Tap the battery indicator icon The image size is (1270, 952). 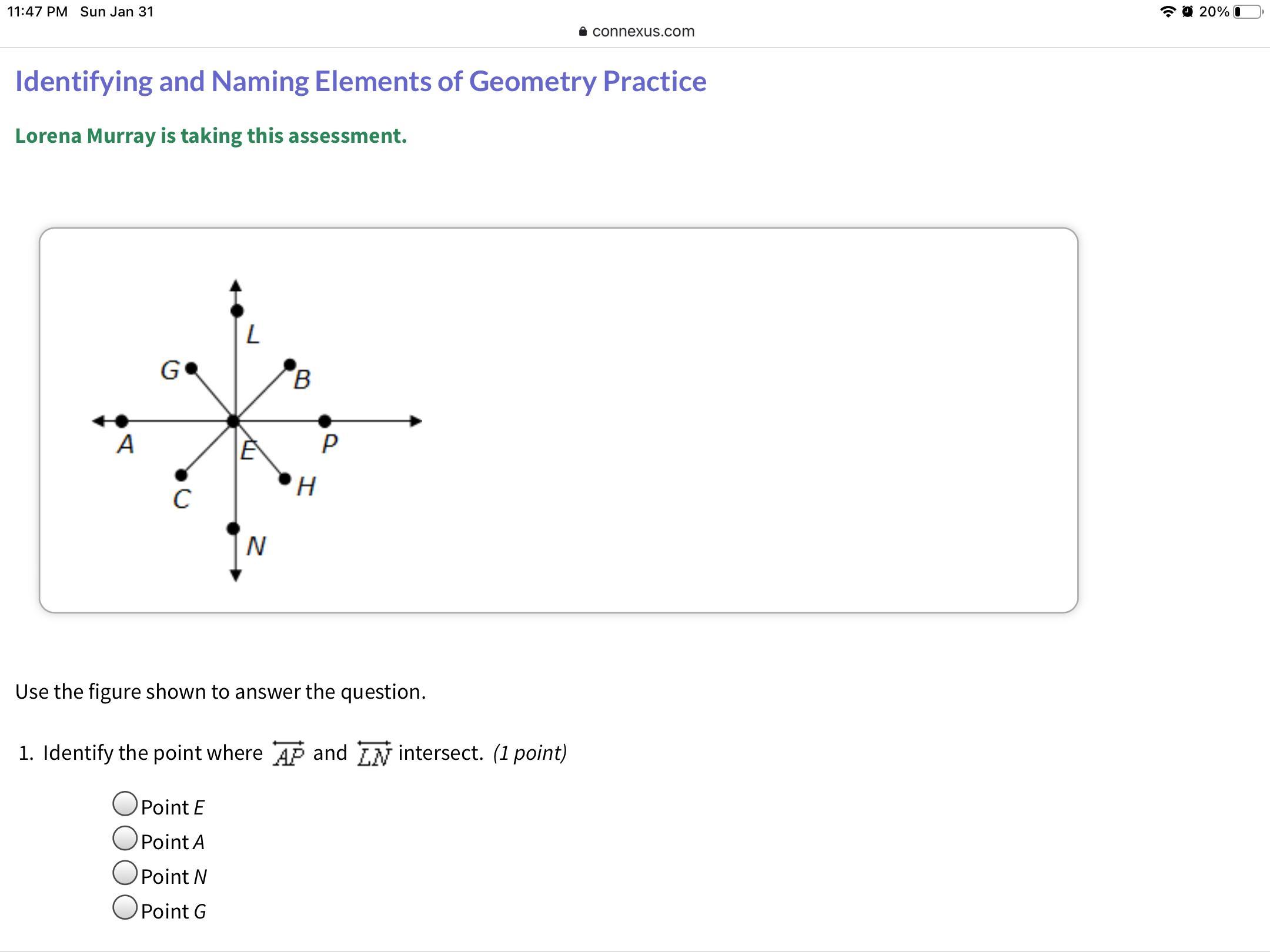(x=1247, y=12)
